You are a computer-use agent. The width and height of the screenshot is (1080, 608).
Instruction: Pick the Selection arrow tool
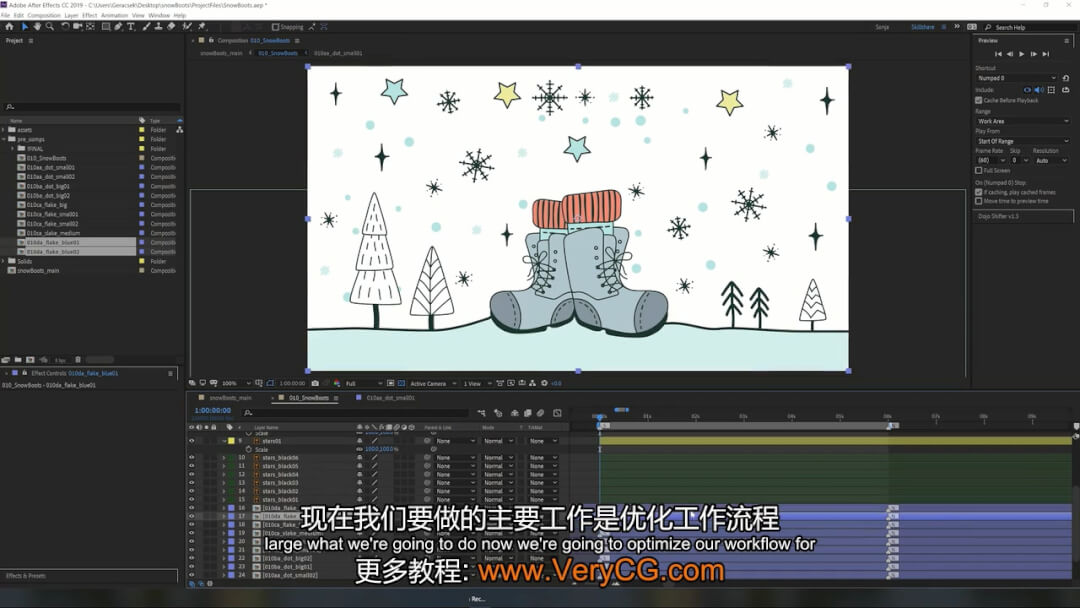25,27
